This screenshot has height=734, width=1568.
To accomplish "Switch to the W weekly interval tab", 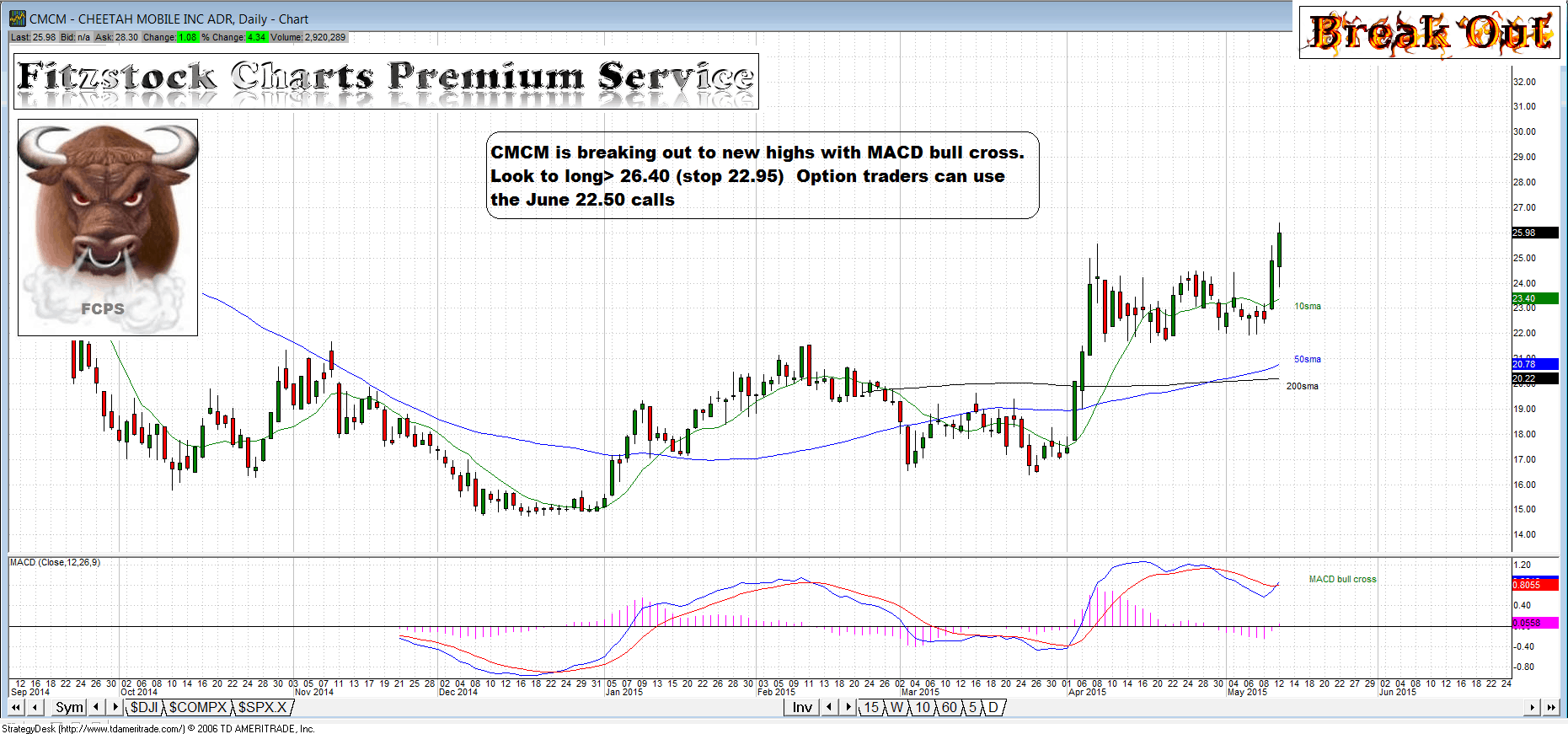I will [x=897, y=708].
